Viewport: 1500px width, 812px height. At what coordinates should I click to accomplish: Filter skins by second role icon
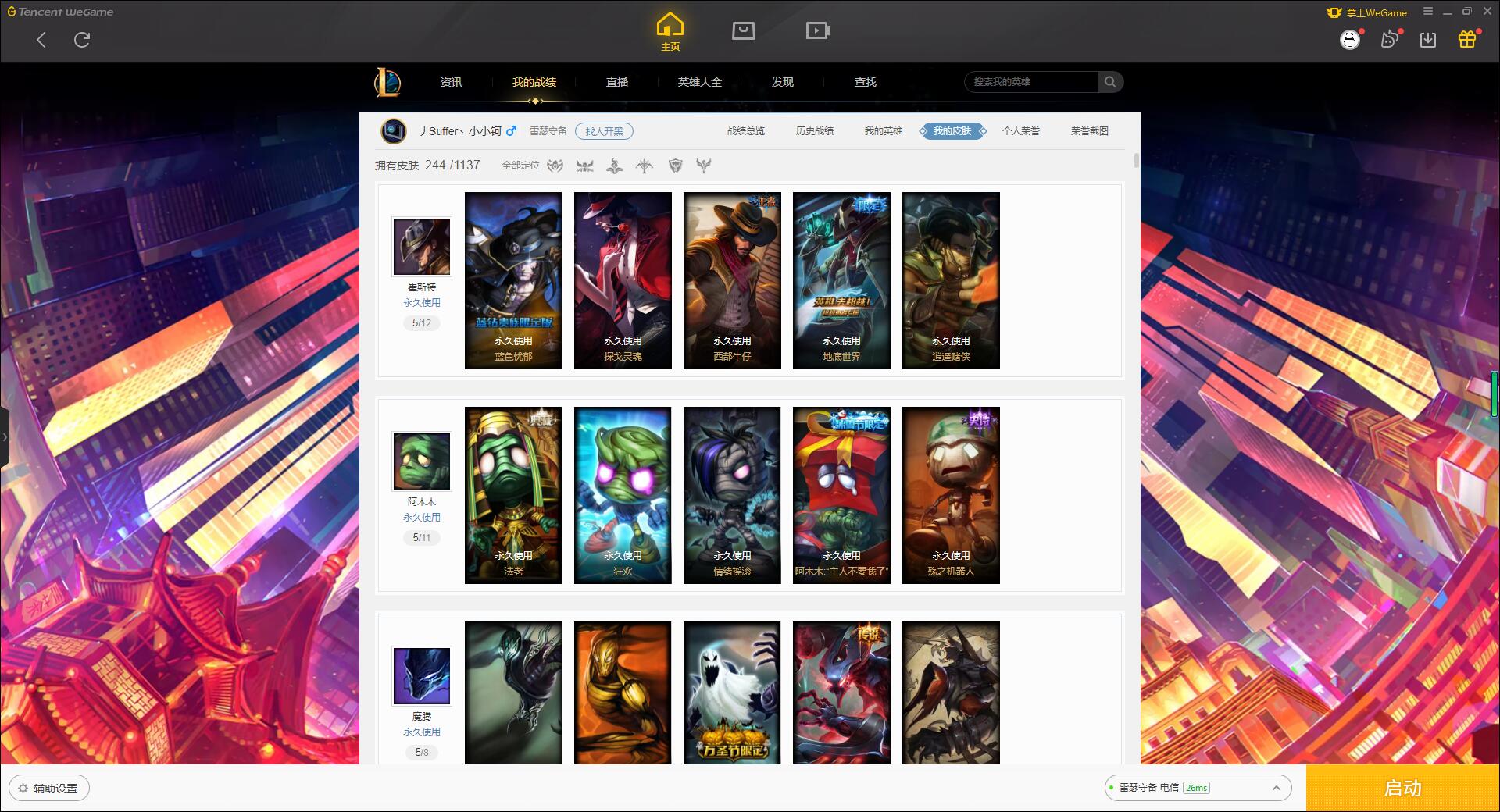click(584, 166)
